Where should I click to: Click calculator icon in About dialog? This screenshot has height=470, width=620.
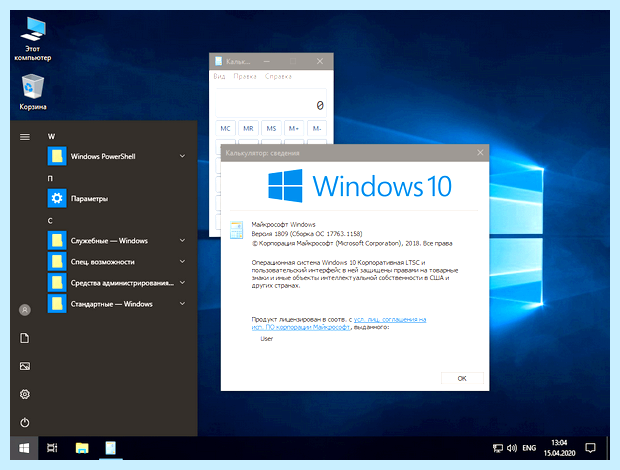tap(236, 230)
